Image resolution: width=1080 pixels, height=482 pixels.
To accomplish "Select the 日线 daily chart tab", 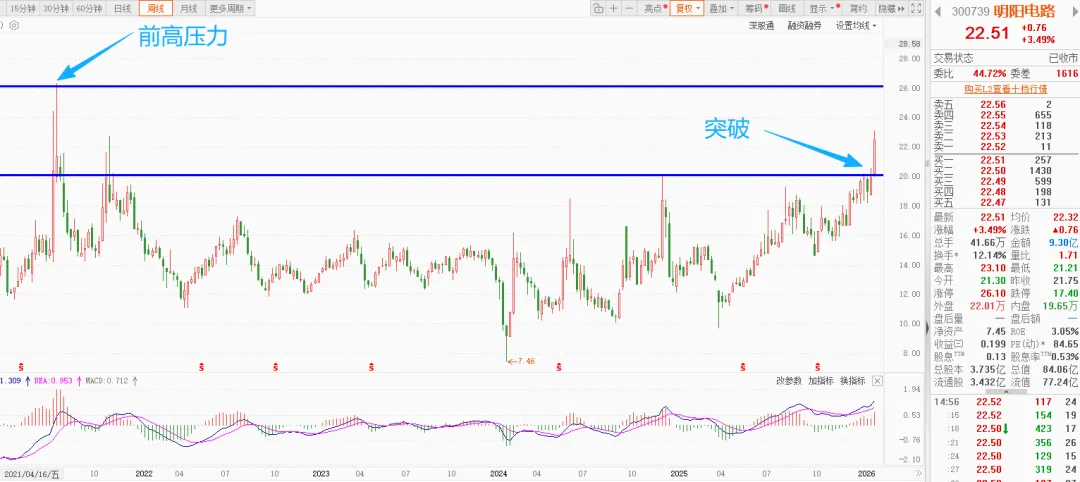I will tap(123, 9).
